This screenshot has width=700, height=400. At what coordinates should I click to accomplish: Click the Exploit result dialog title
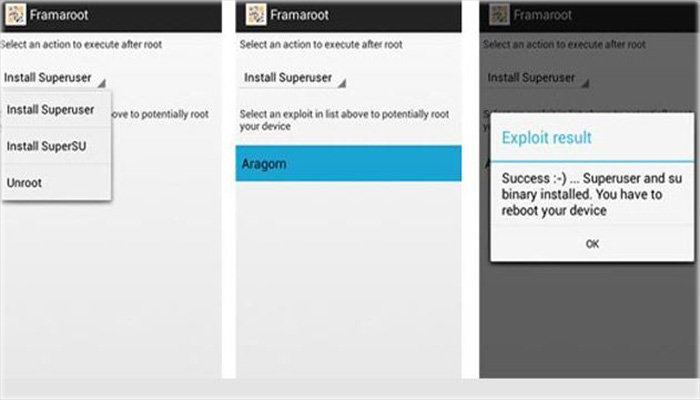pyautogui.click(x=546, y=138)
